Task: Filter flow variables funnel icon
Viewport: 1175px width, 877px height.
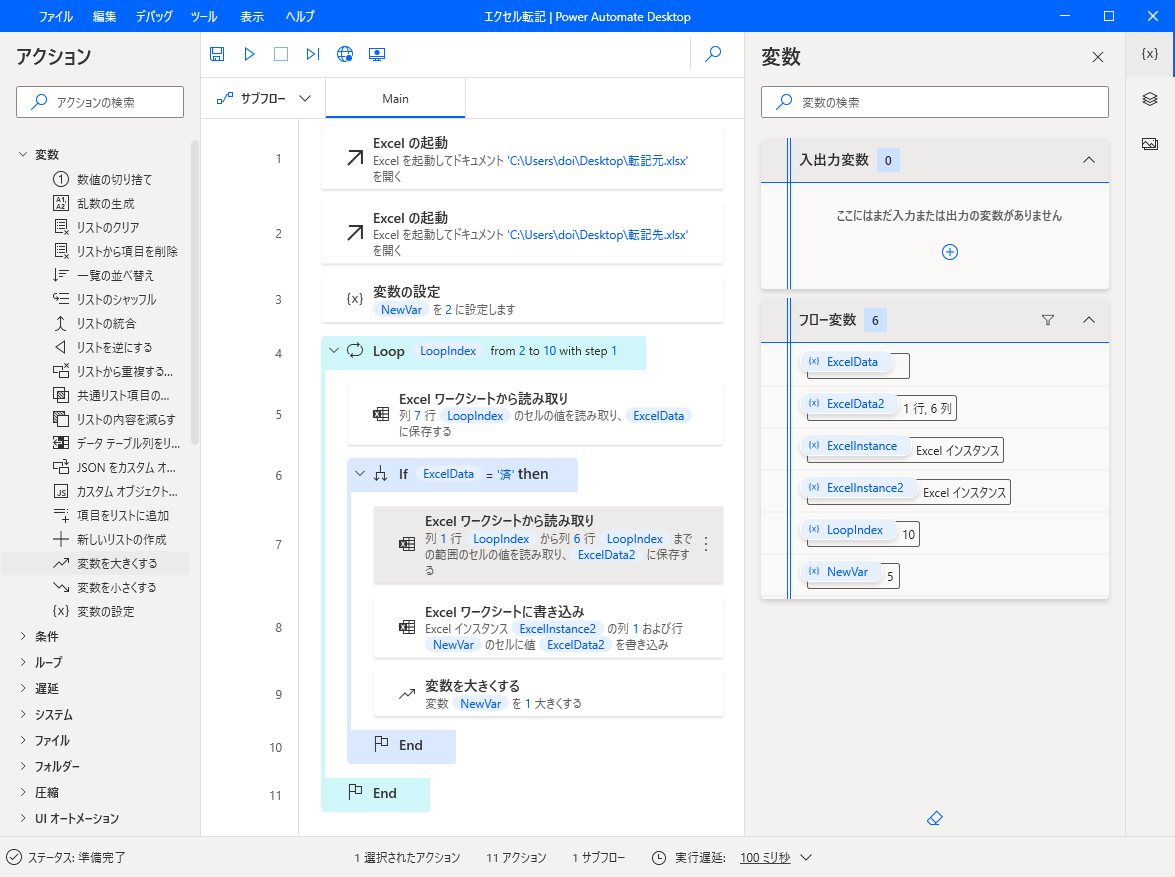Action: pyautogui.click(x=1048, y=320)
